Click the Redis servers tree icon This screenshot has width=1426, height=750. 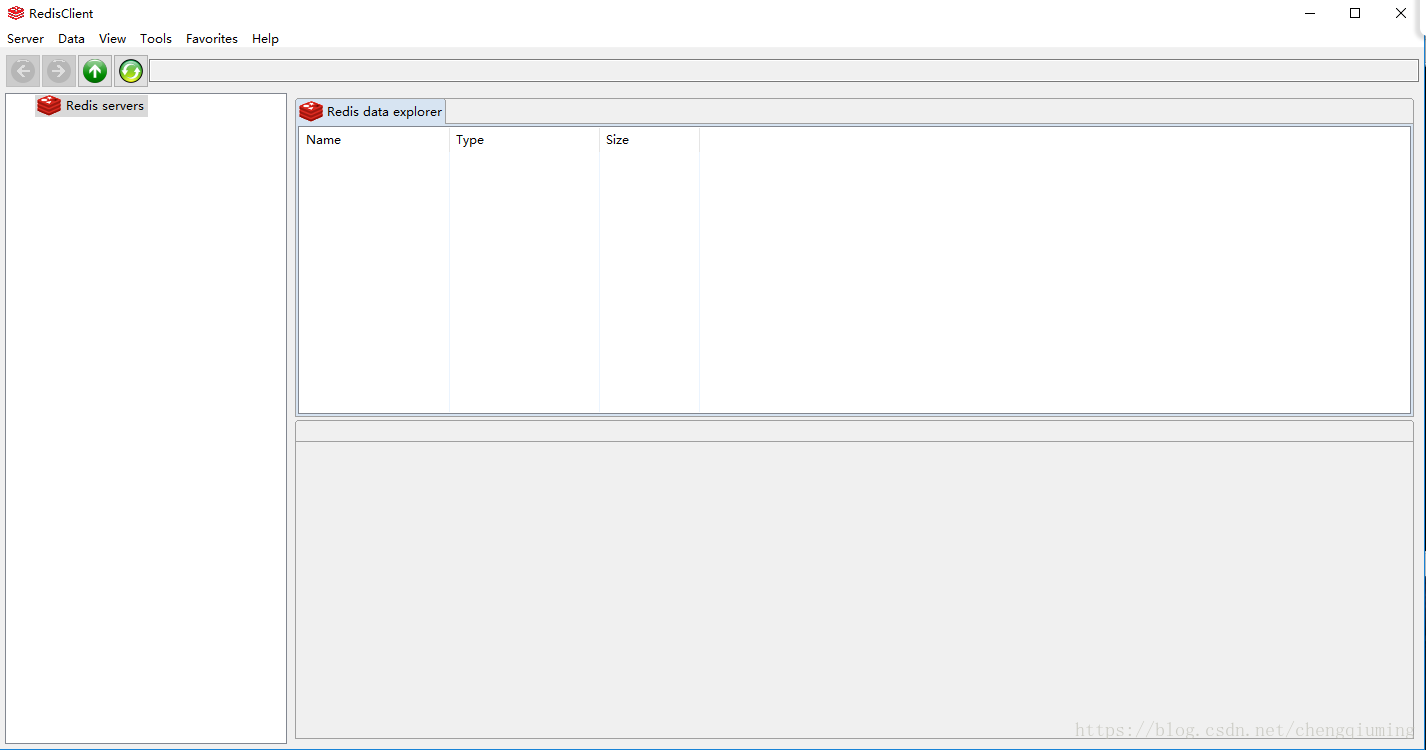[49, 105]
